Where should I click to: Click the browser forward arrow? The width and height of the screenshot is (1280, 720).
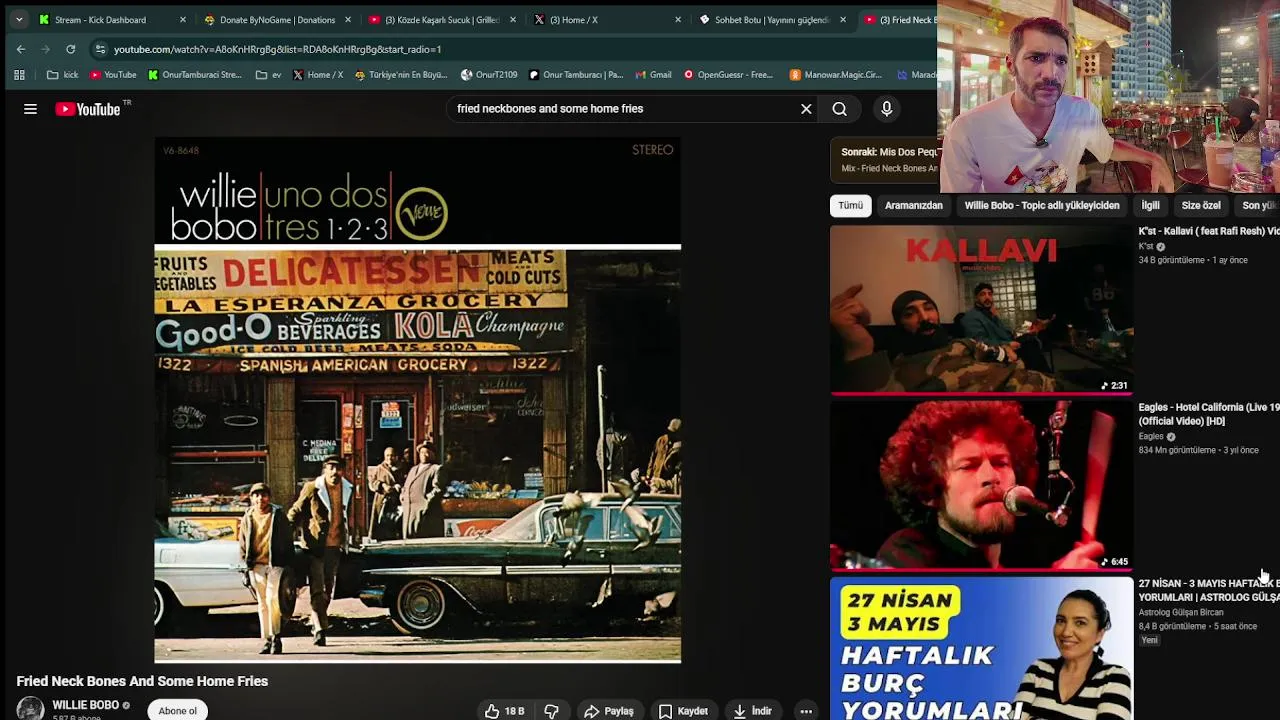pyautogui.click(x=46, y=49)
